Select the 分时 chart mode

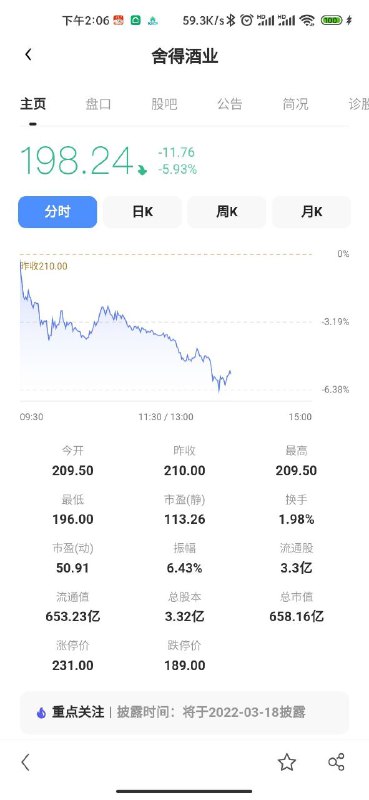(x=58, y=212)
